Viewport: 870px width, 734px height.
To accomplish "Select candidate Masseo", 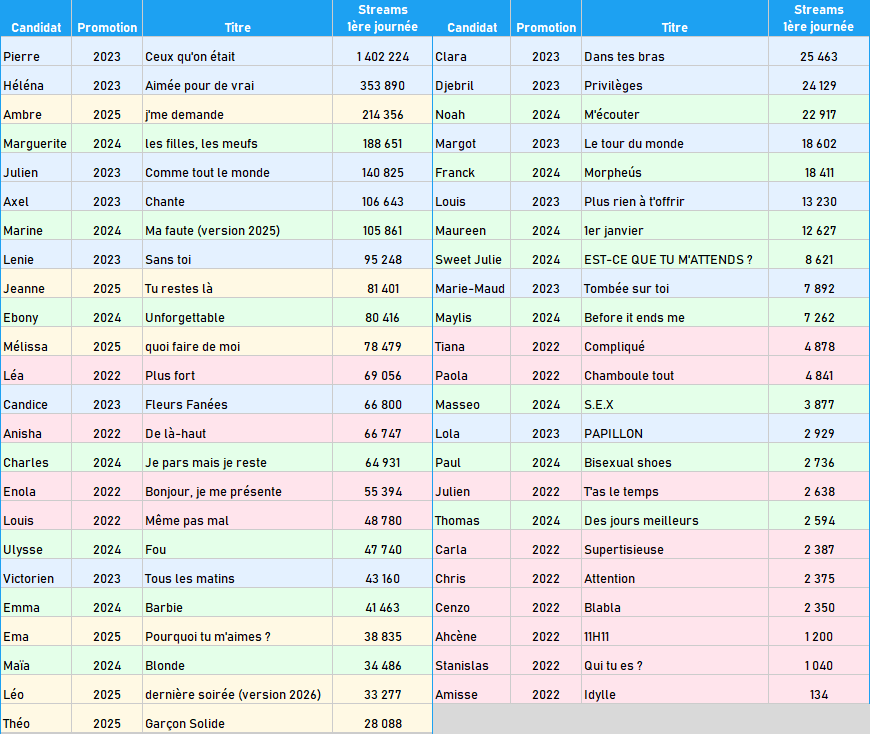I will 472,399.
